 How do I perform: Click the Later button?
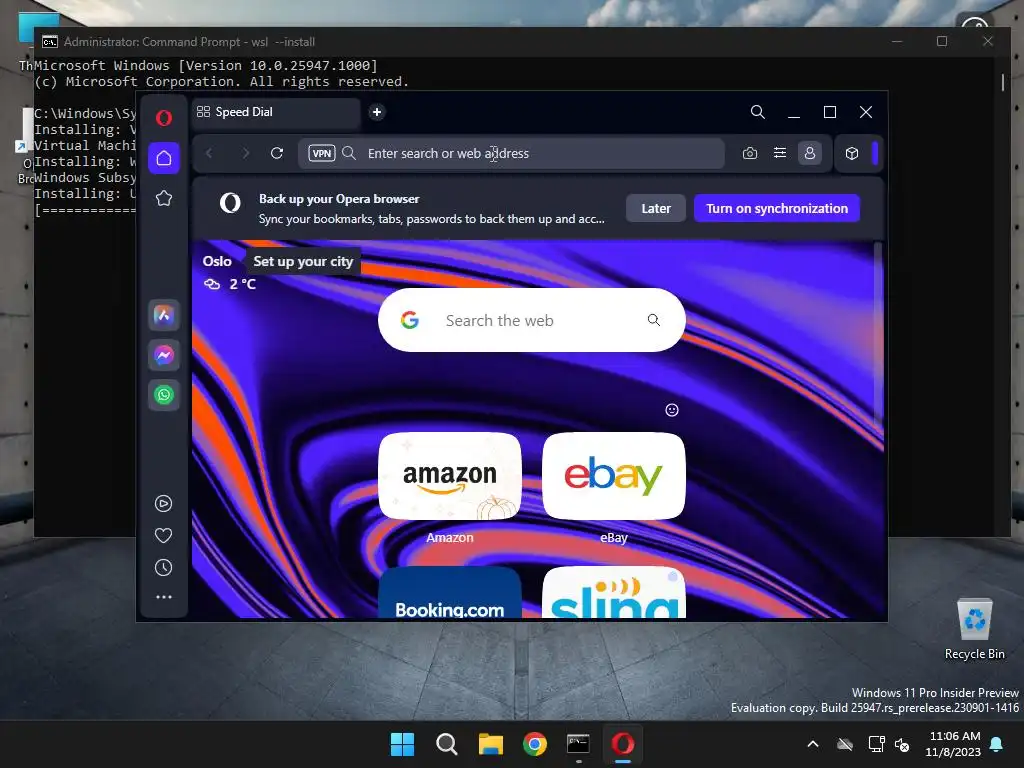click(x=656, y=208)
